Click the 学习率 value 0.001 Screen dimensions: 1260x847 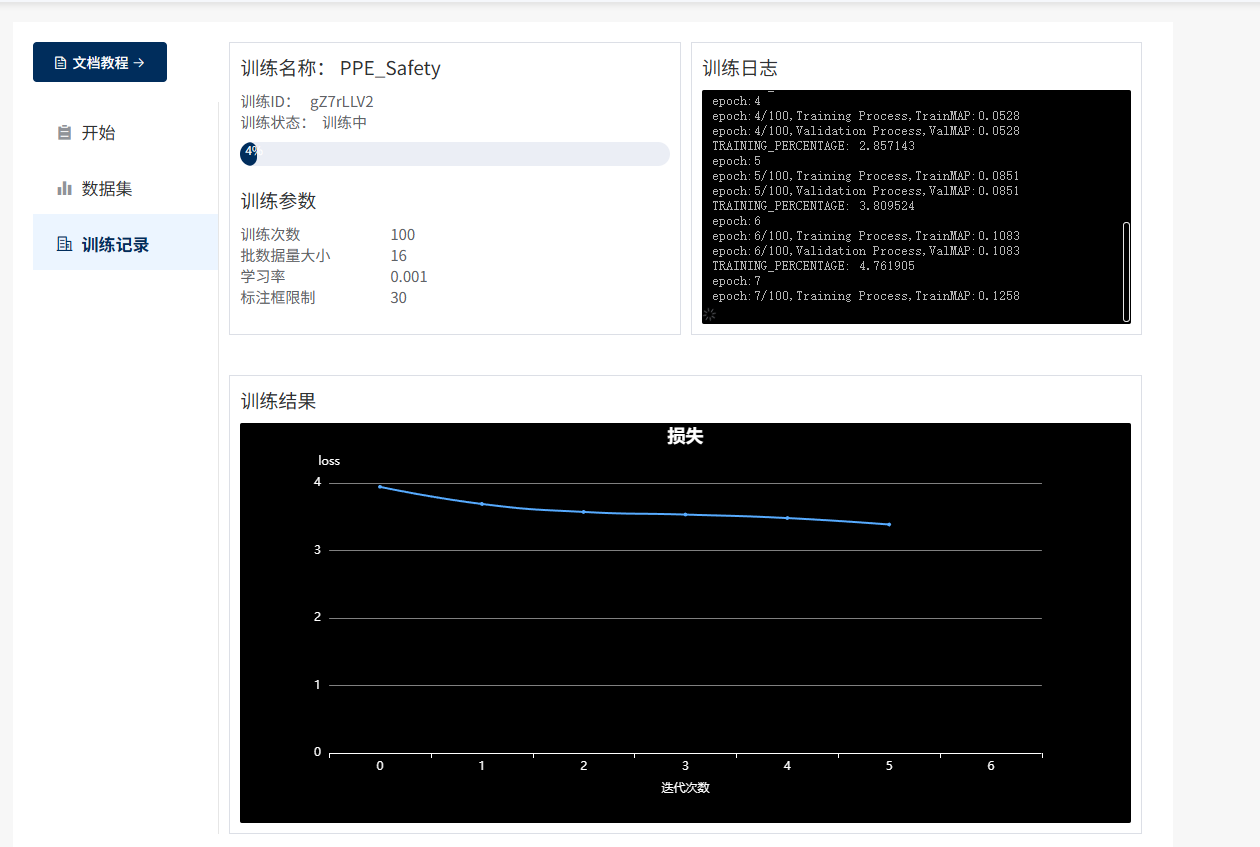click(x=409, y=277)
